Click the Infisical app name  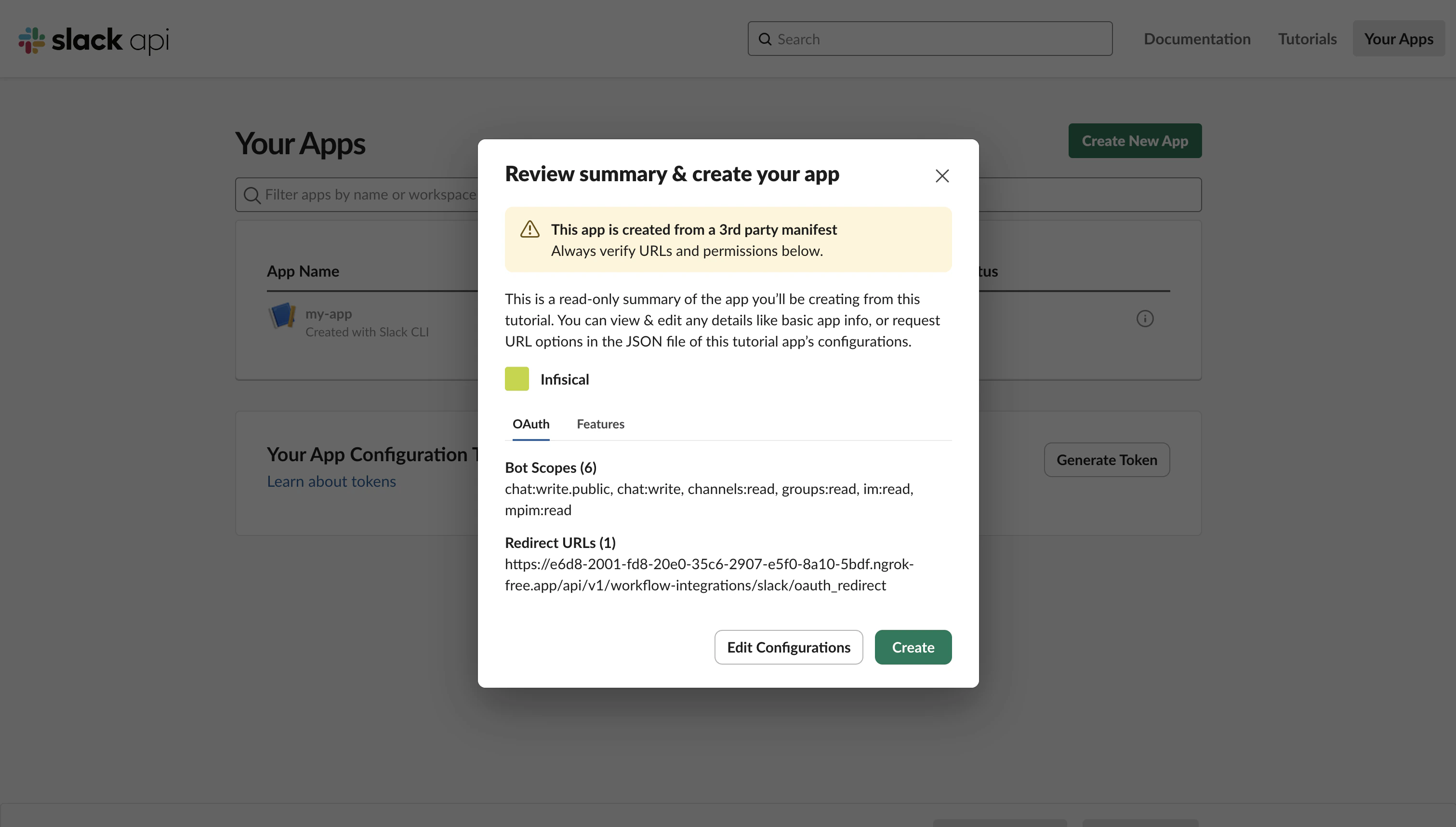564,379
